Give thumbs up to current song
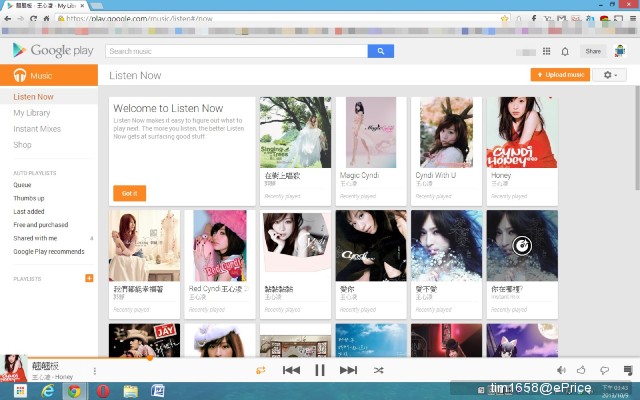This screenshot has width=640, height=400. 581,370
